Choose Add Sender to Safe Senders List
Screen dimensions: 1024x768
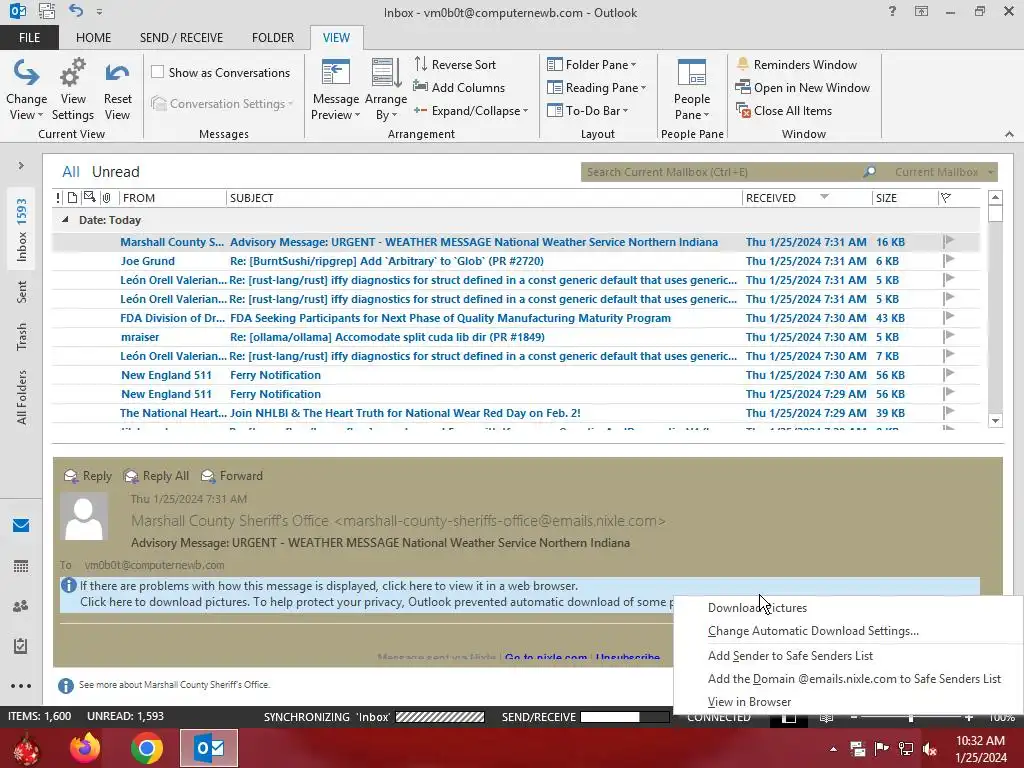(x=790, y=656)
